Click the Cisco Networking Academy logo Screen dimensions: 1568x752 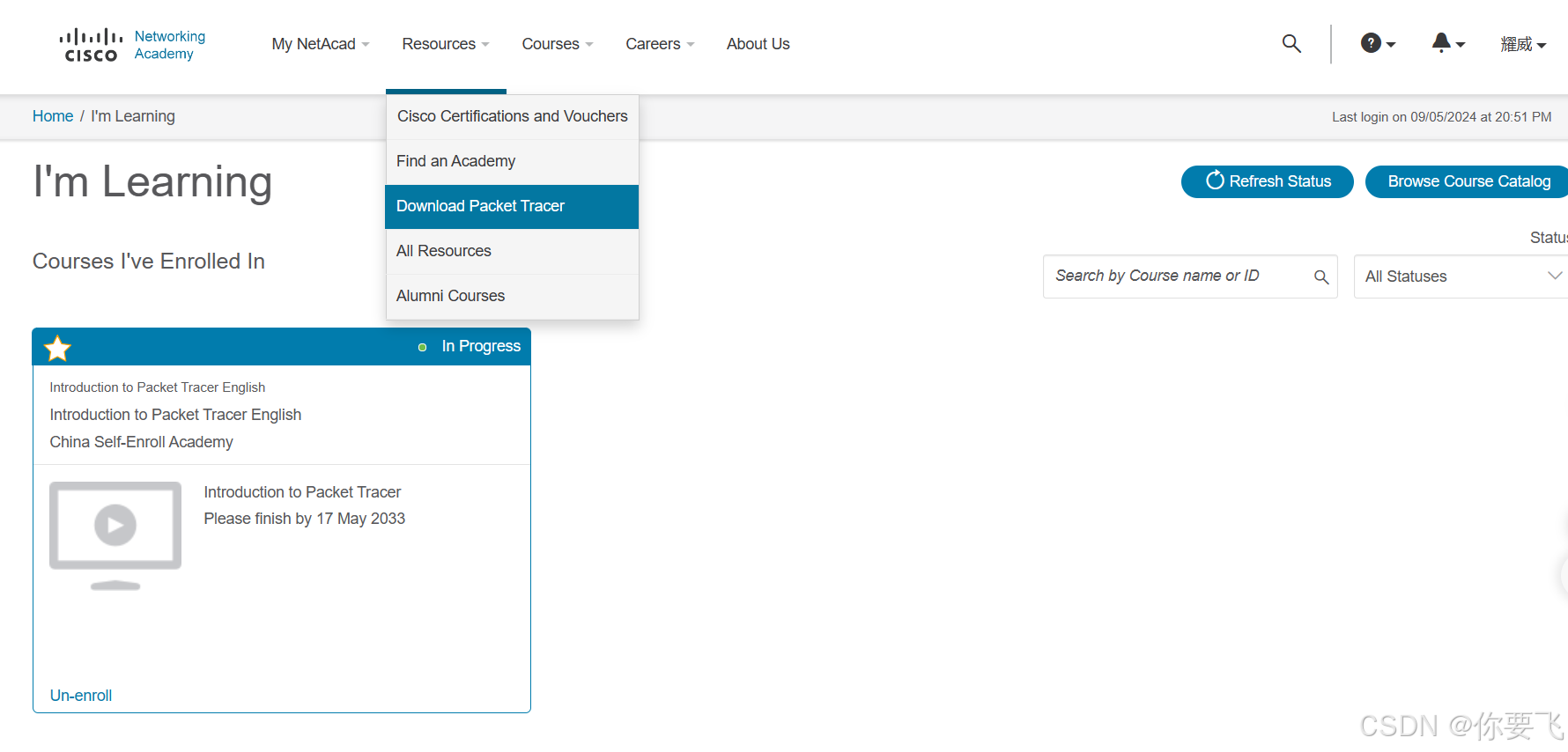[132, 45]
